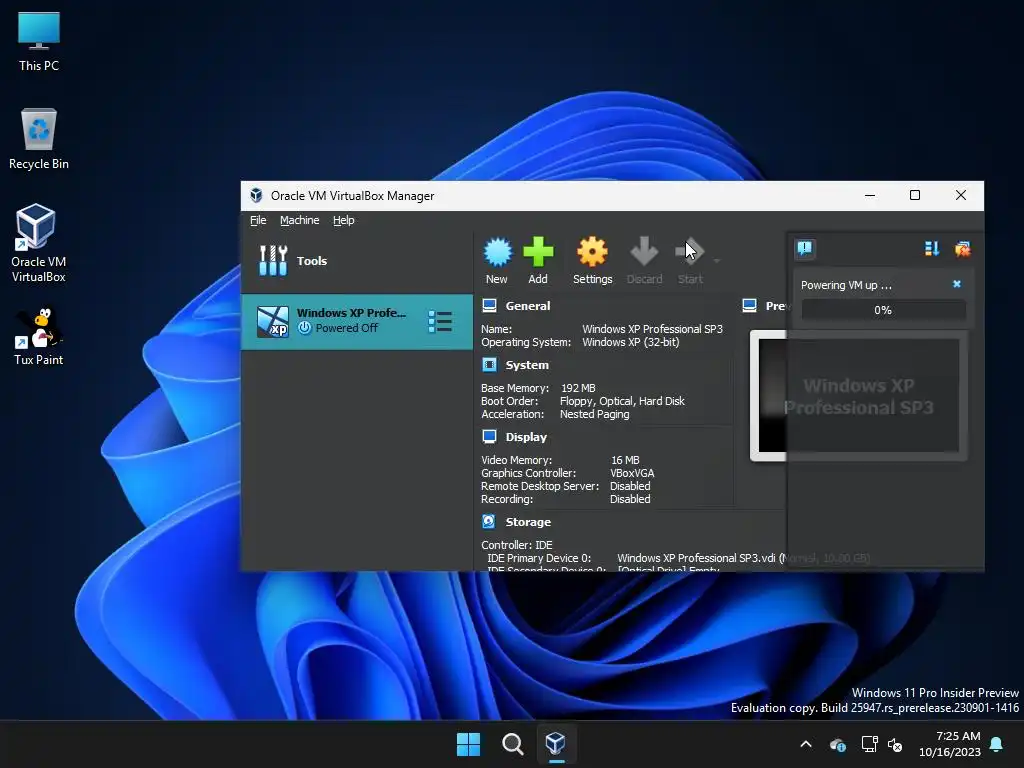Click the Windows XP (32-bit) operating system value
The height and width of the screenshot is (768, 1024).
pyautogui.click(x=631, y=342)
